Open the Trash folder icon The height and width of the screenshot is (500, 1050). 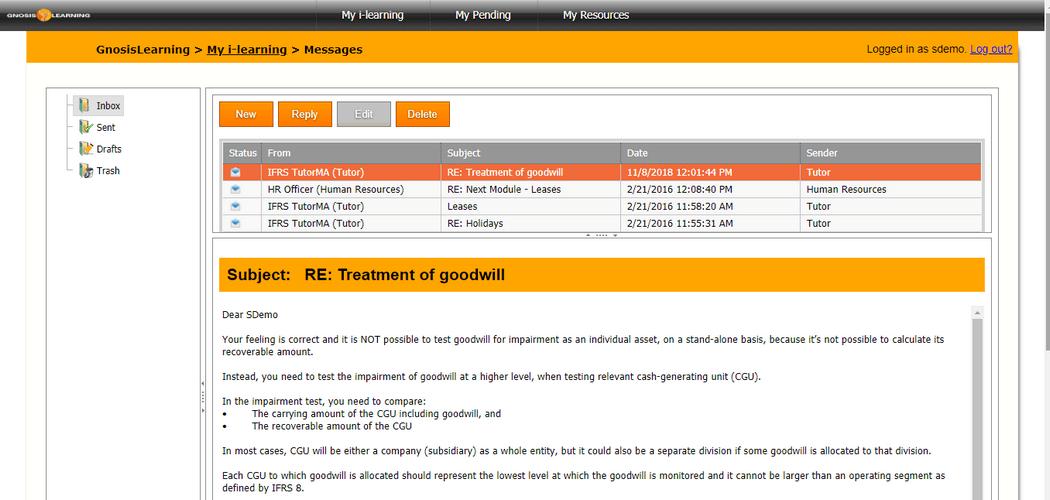(85, 170)
